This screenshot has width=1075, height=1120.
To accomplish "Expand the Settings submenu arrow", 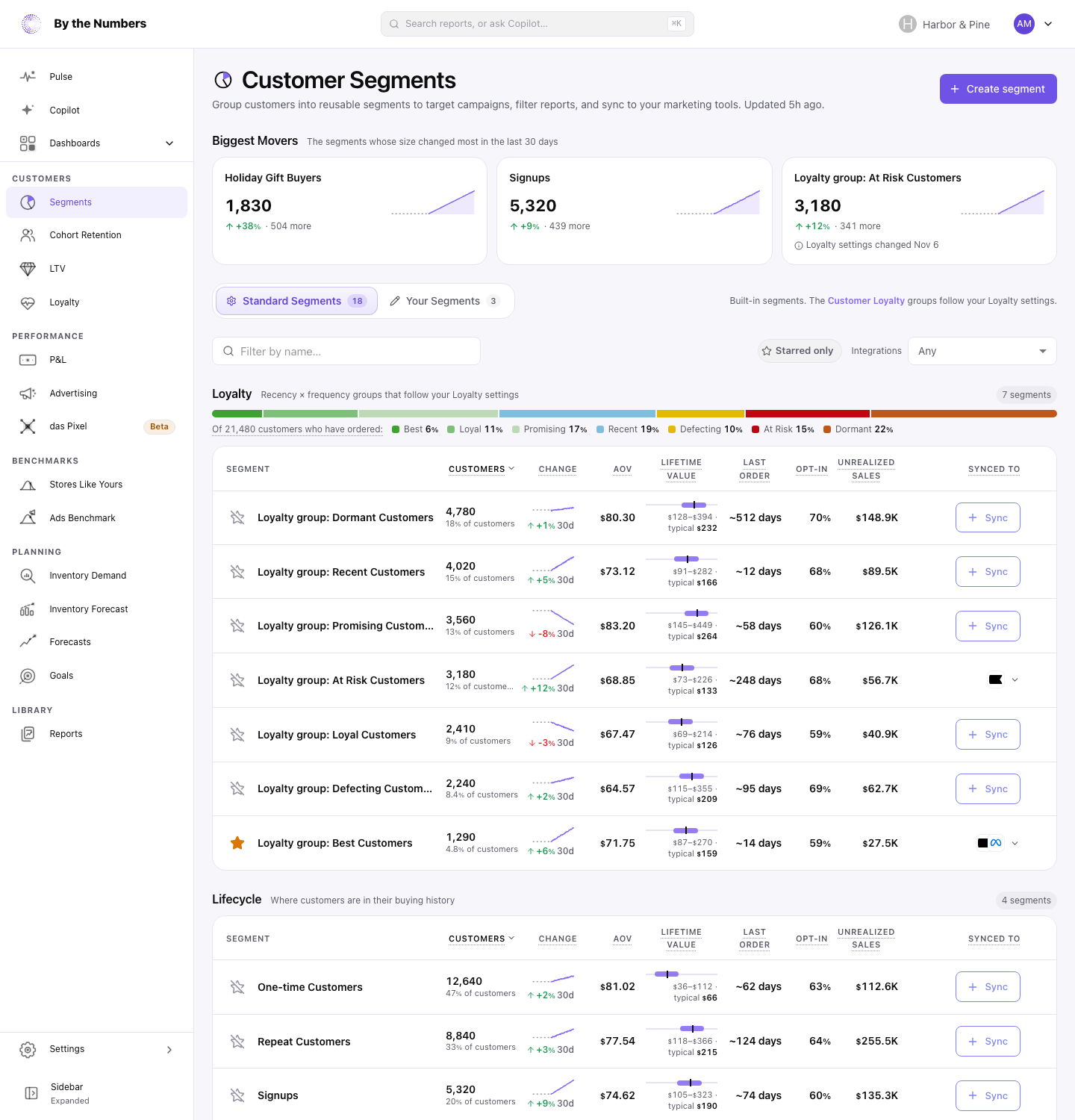I will pos(169,1050).
